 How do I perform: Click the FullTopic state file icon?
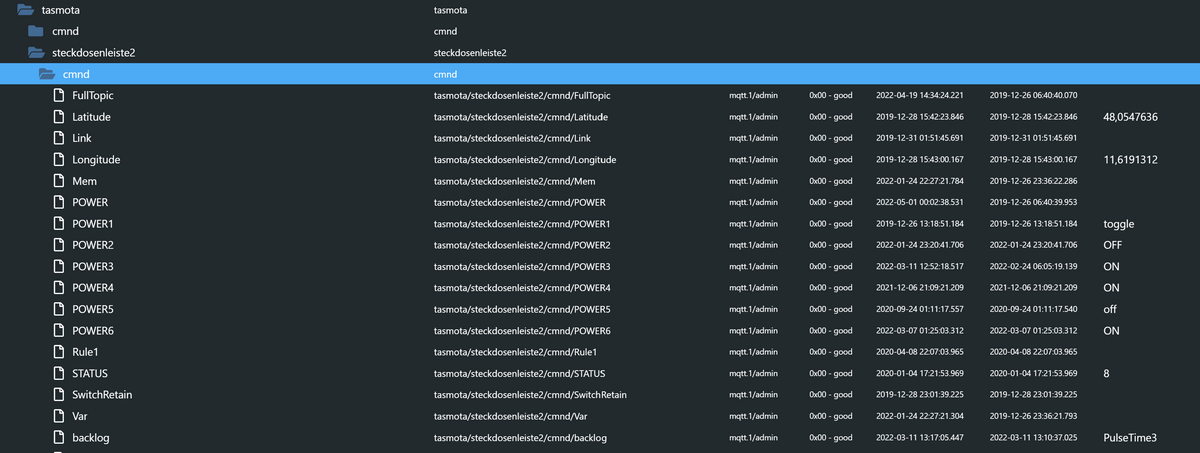pyautogui.click(x=59, y=95)
